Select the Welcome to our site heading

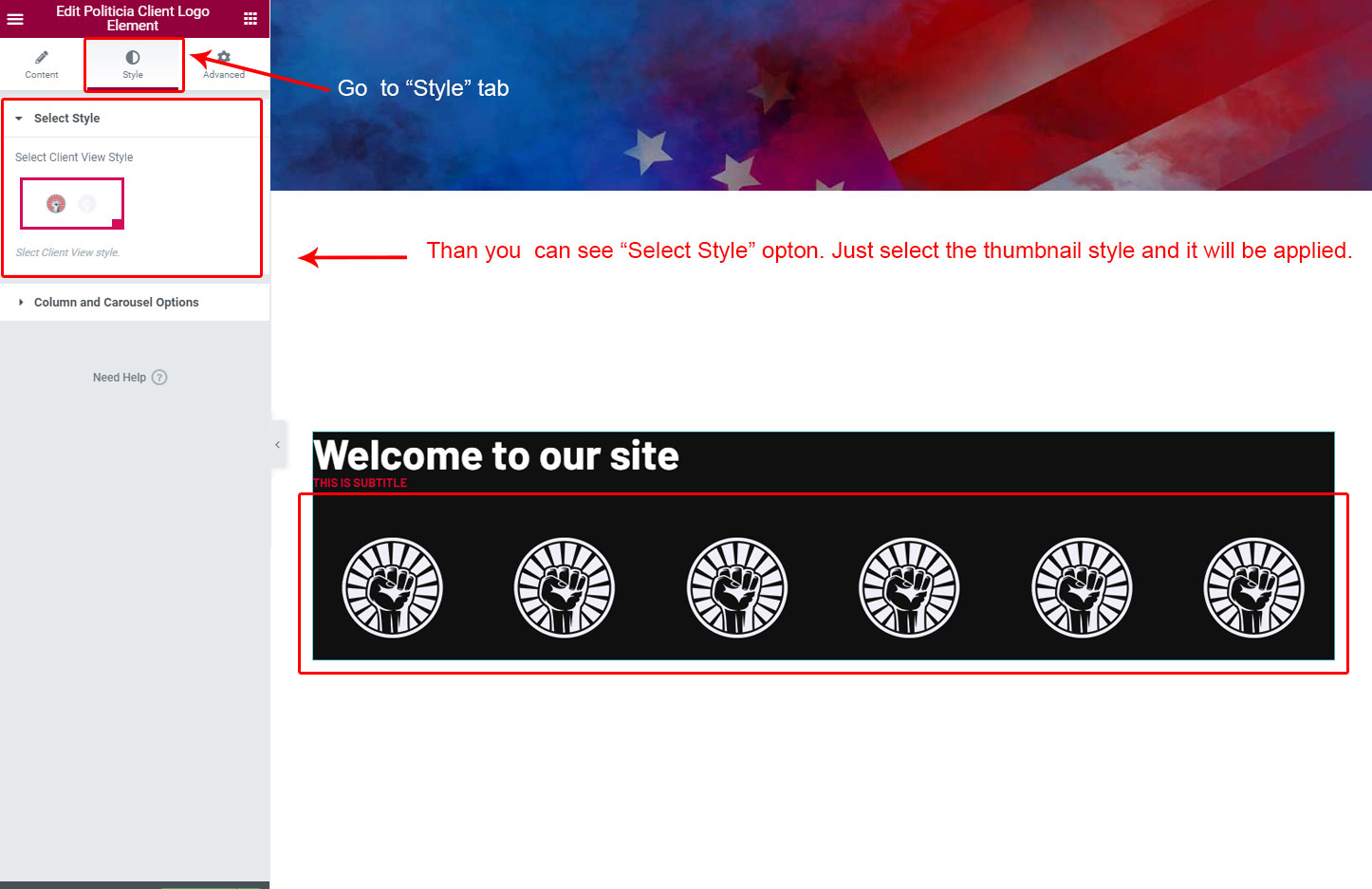click(x=496, y=455)
